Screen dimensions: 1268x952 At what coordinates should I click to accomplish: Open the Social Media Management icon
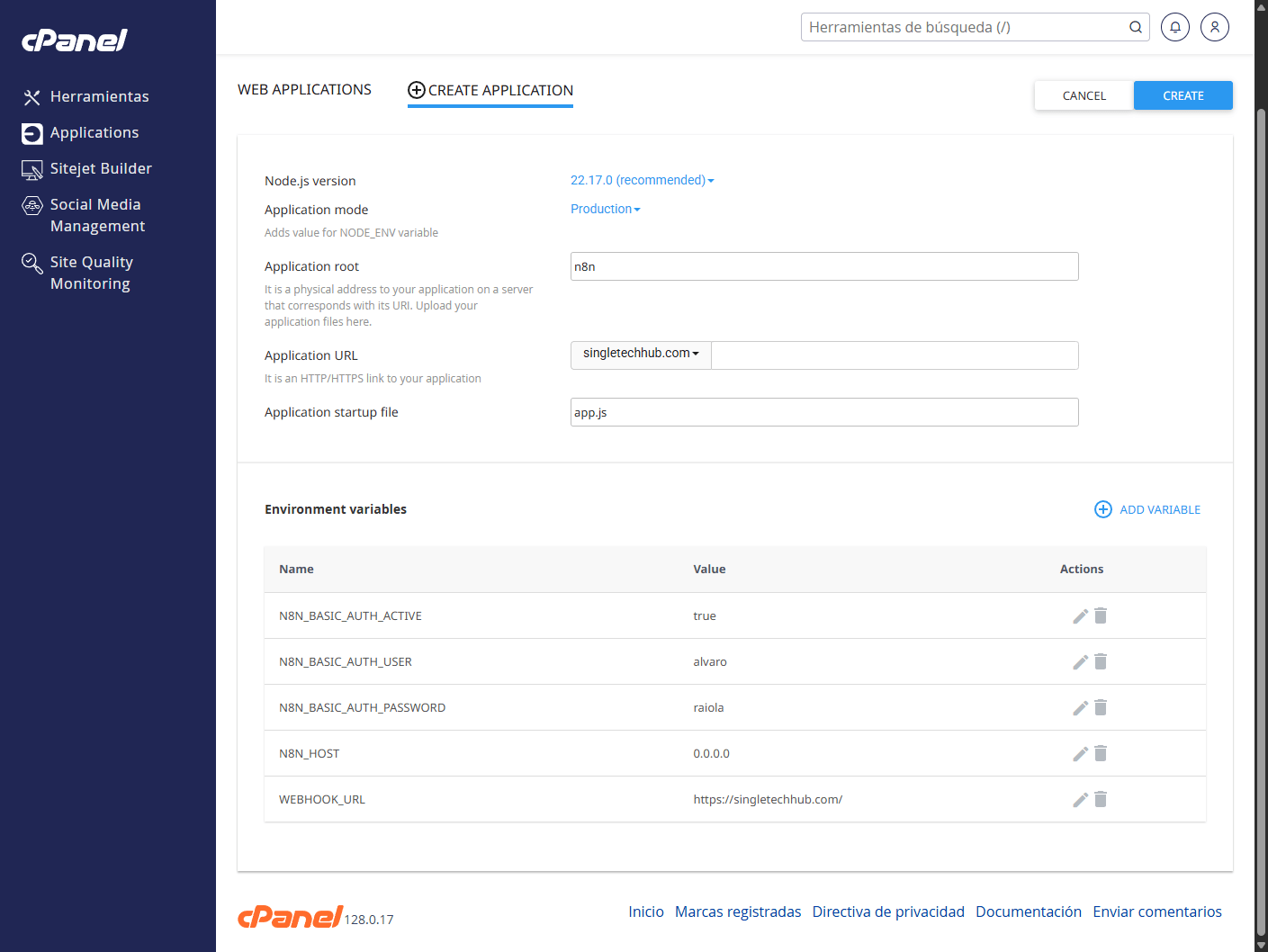coord(32,205)
